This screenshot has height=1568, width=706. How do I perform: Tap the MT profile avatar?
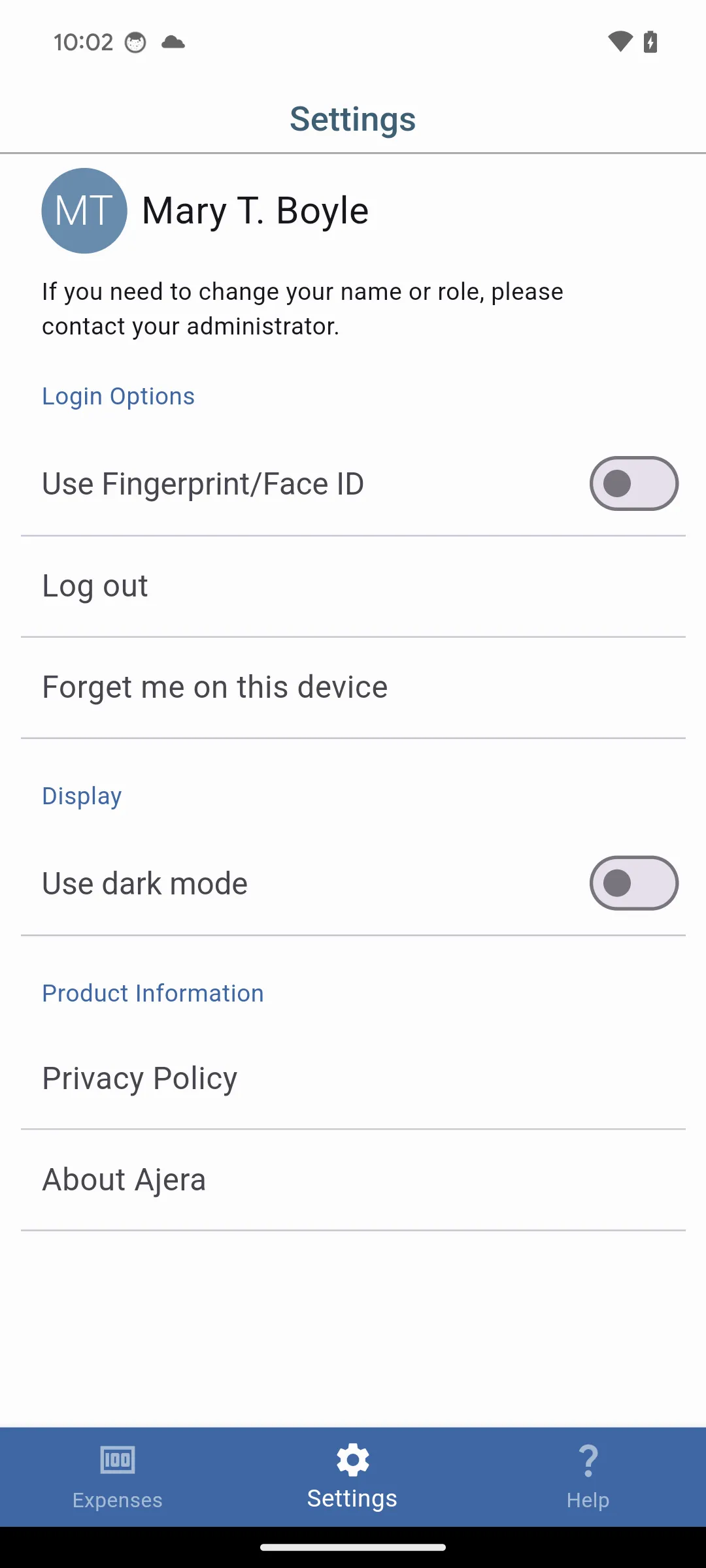84,210
